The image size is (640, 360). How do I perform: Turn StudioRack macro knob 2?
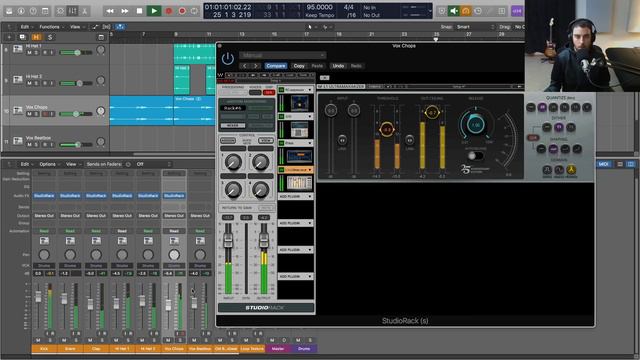[260, 162]
